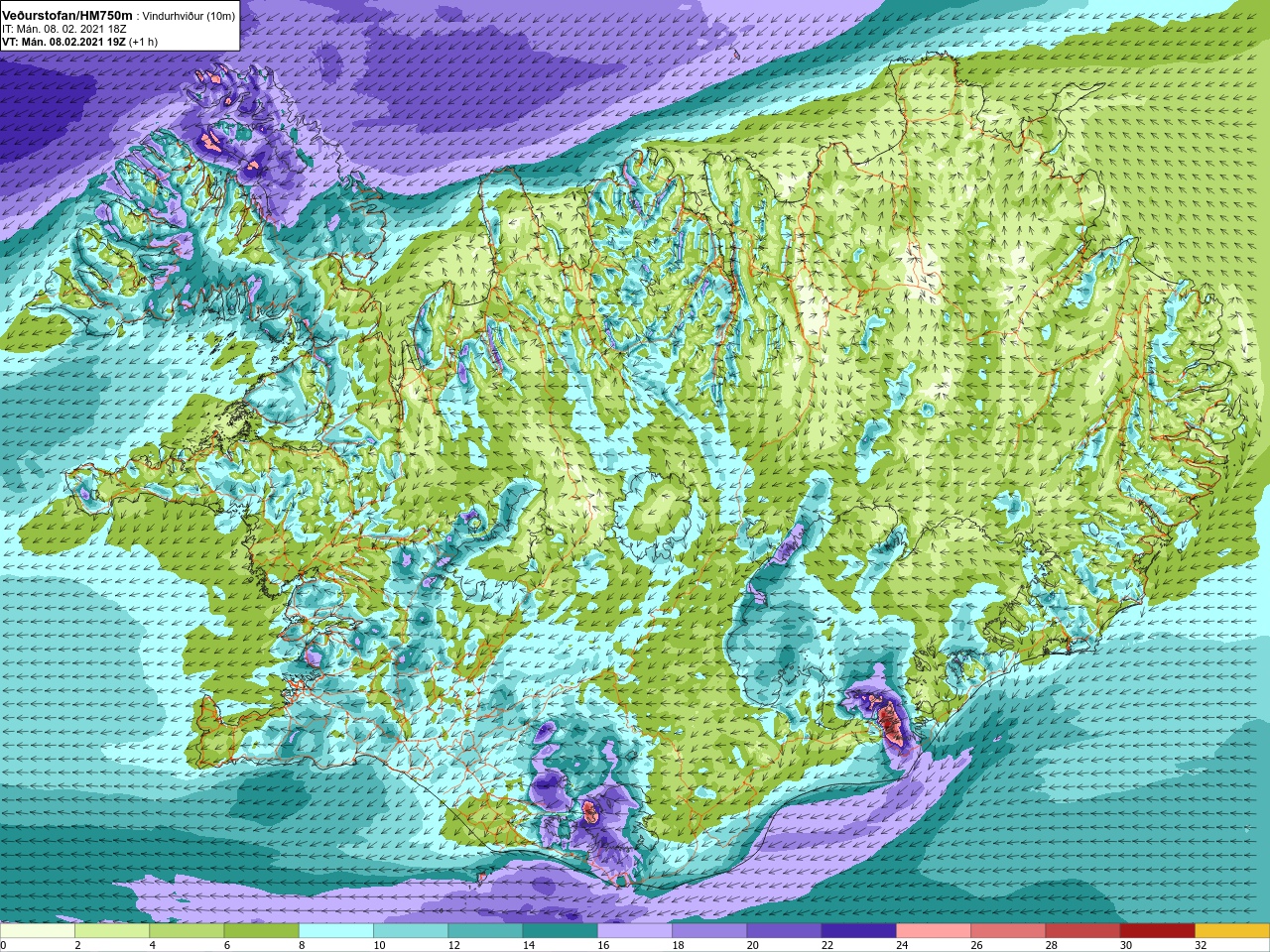
Task: Click the legend value '12'
Action: 453,945
